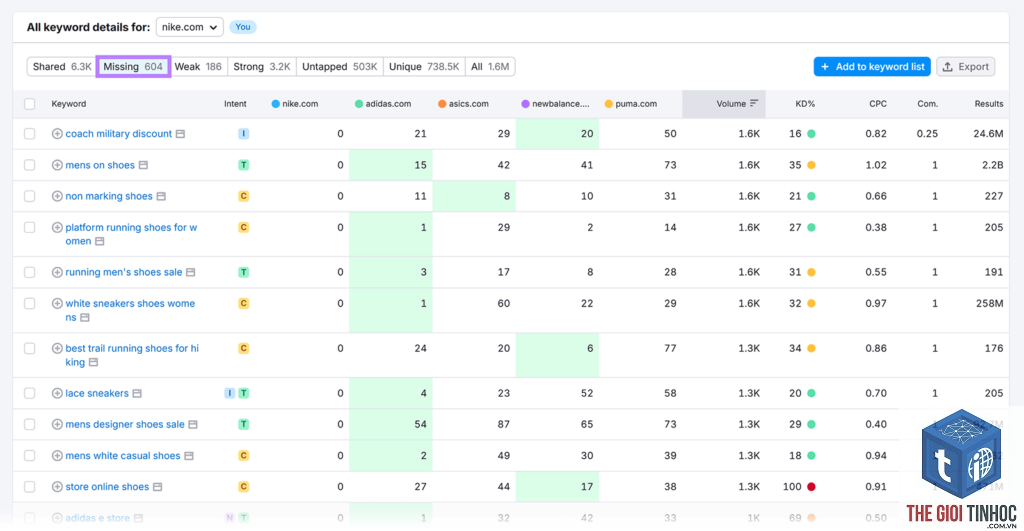This screenshot has width=1024, height=531.
Task: Open the non marking shoes keyword link
Action: pos(109,196)
